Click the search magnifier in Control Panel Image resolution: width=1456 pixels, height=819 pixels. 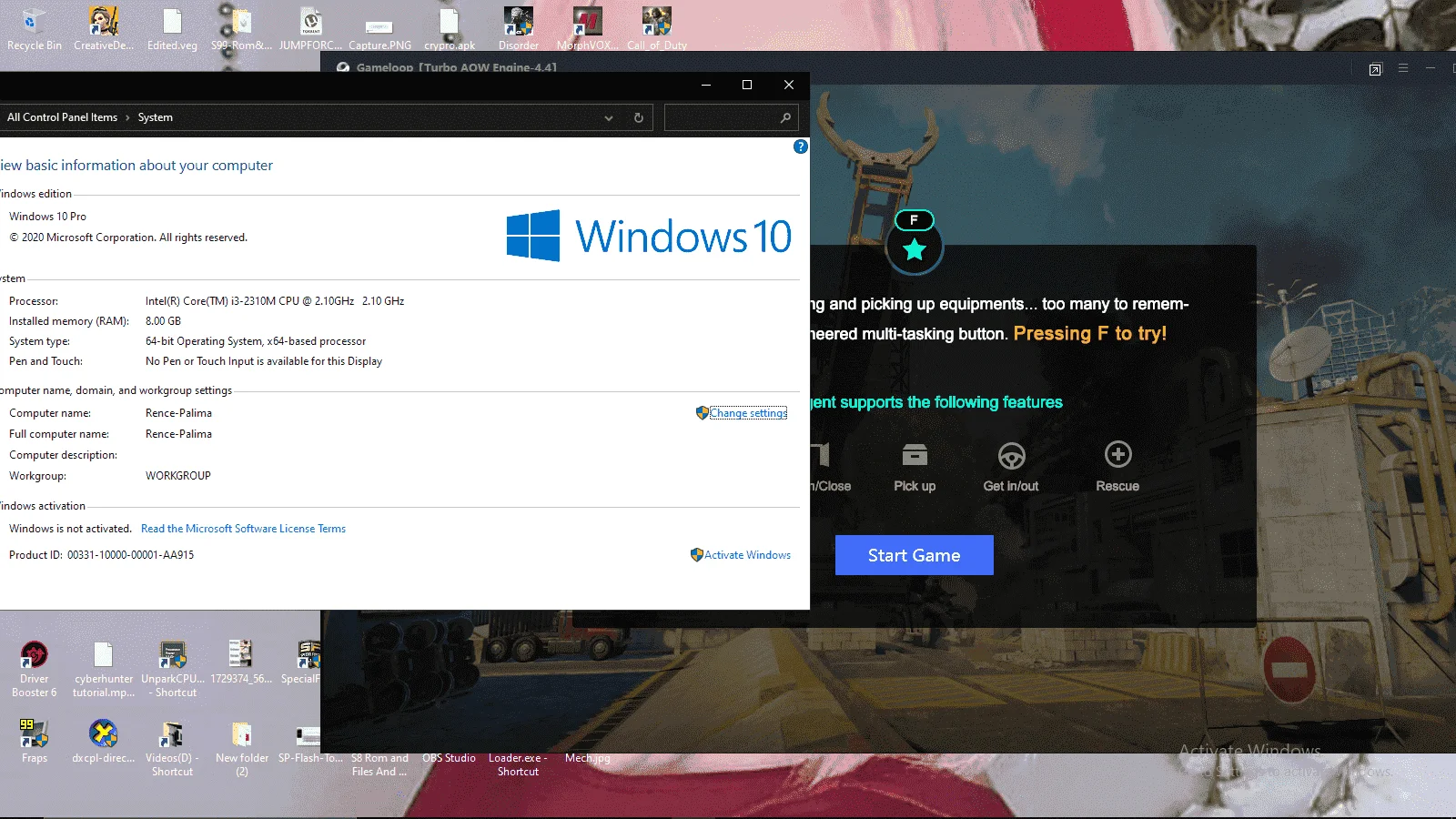tap(785, 117)
